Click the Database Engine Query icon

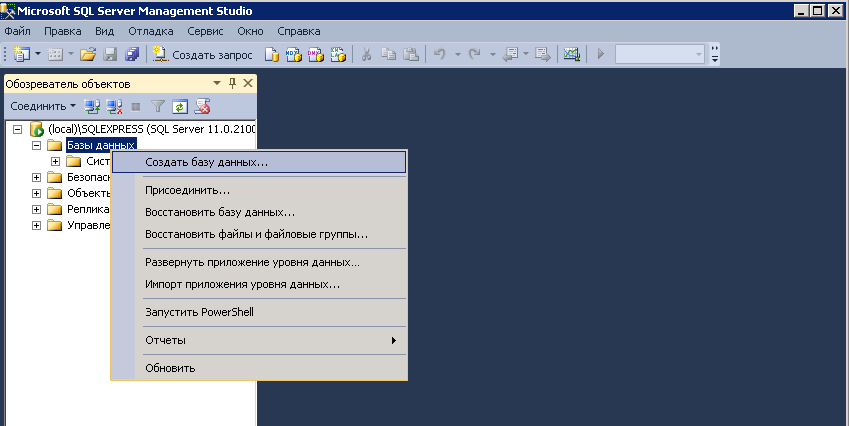[x=272, y=54]
